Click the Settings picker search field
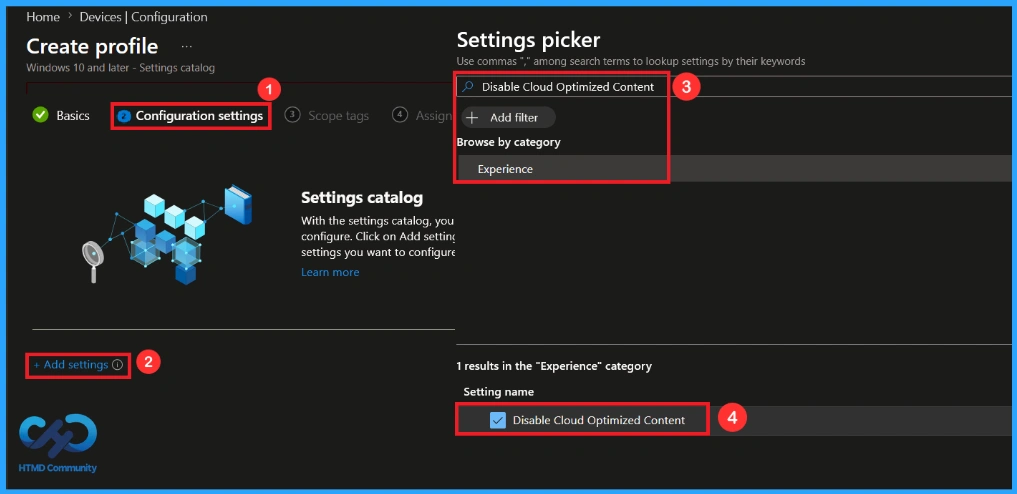Image resolution: width=1017 pixels, height=494 pixels. tap(736, 87)
